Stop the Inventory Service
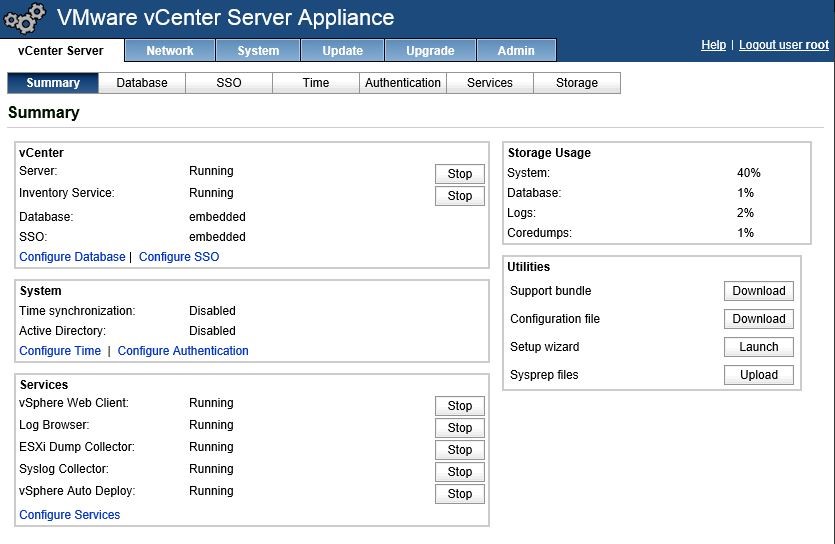835x544 pixels. 460,195
